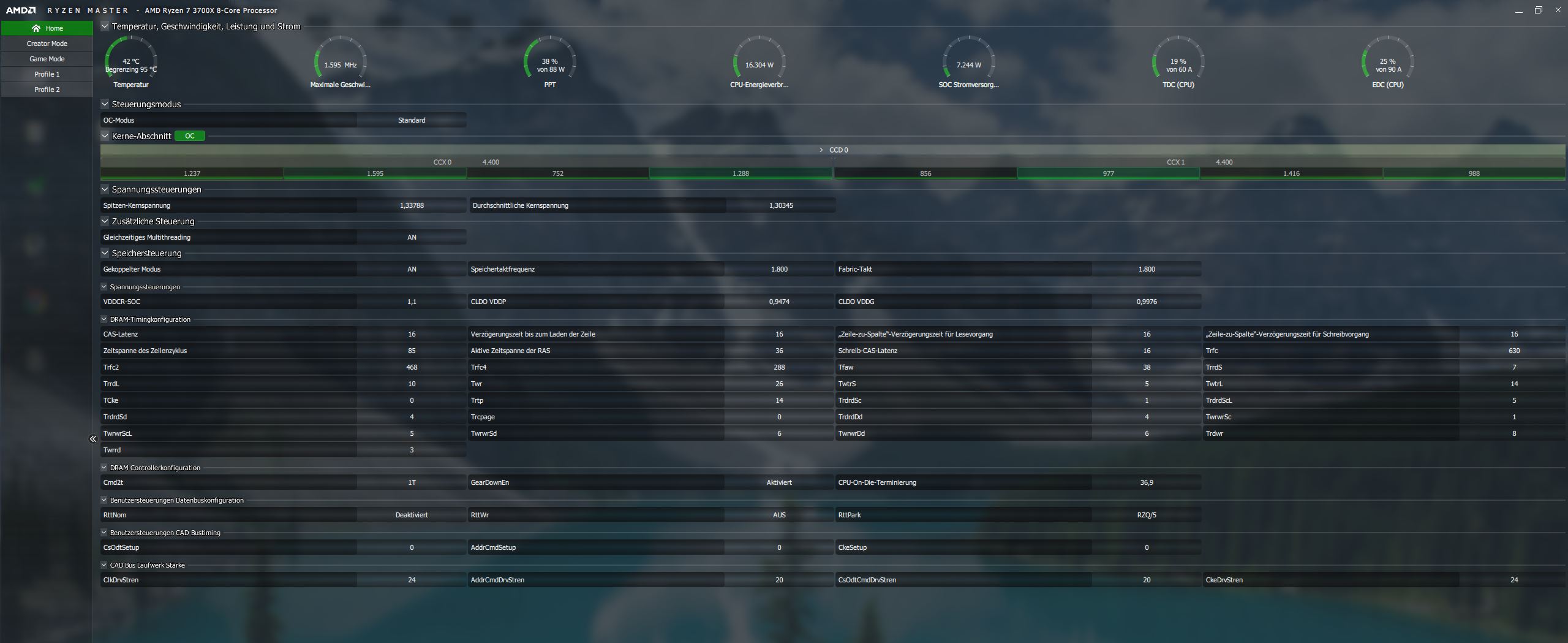Select the core bar showing 977

click(x=1109, y=173)
